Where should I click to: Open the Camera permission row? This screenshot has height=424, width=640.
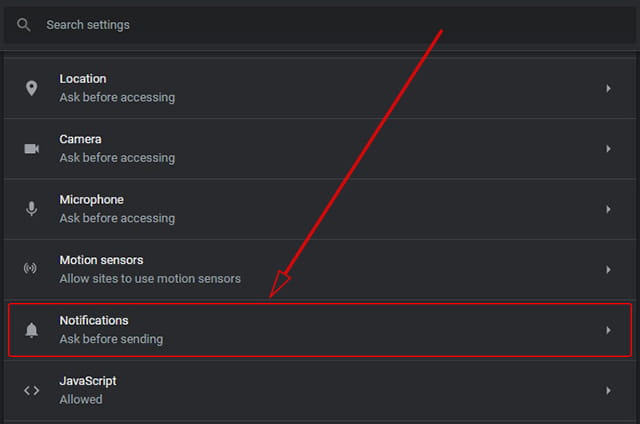coord(320,149)
